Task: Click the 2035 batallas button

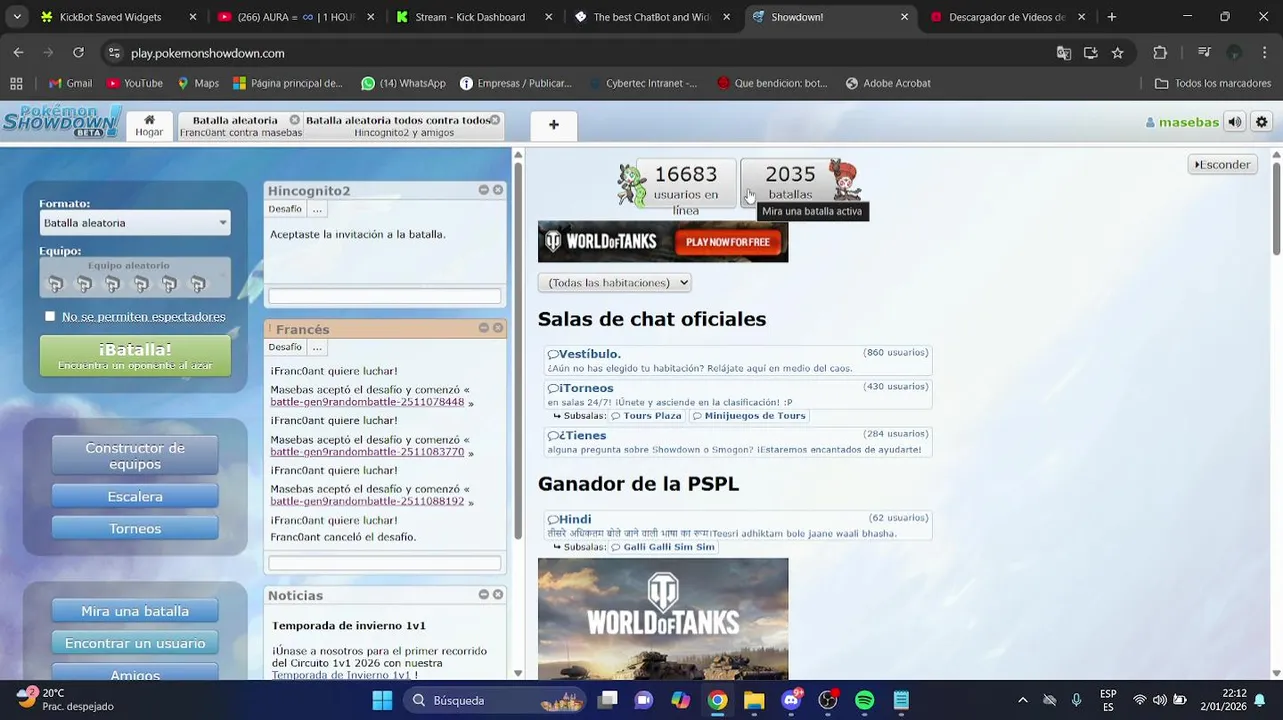Action: 790,184
